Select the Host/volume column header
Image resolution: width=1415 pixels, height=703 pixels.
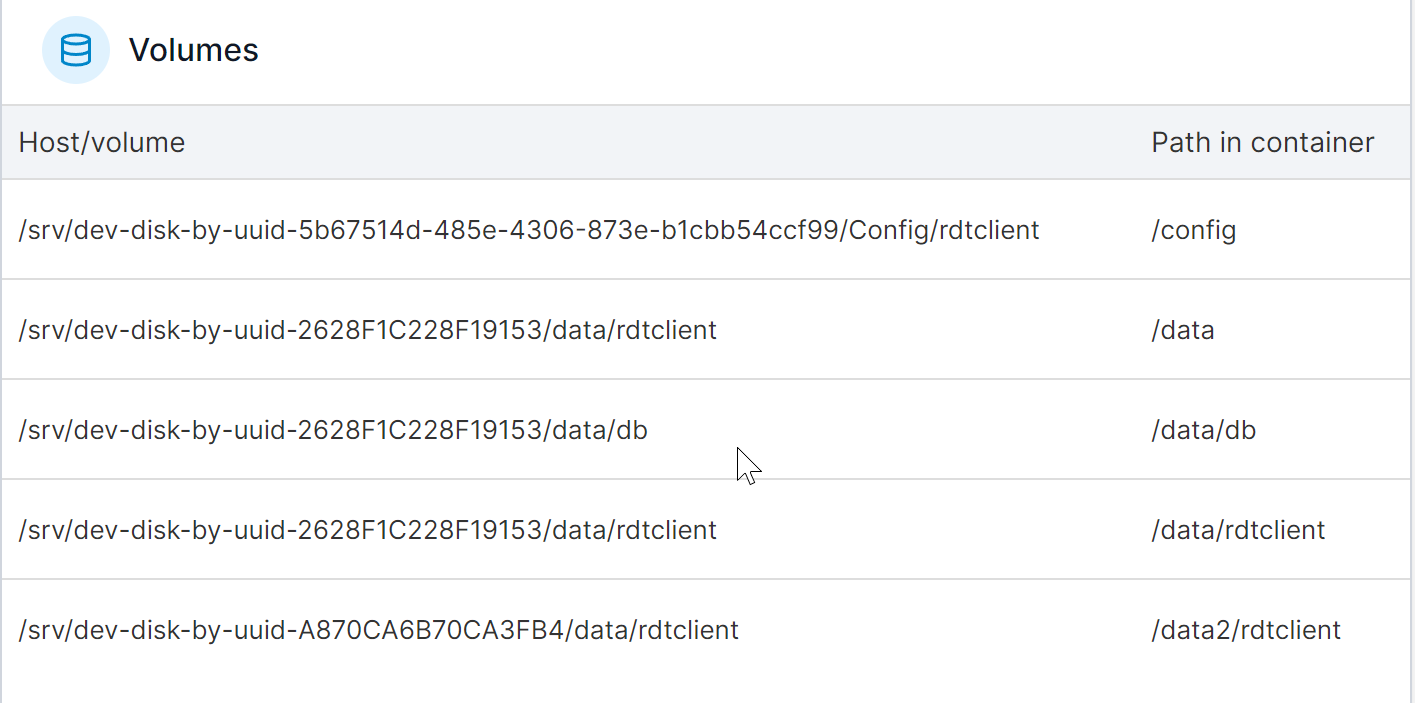[x=101, y=142]
